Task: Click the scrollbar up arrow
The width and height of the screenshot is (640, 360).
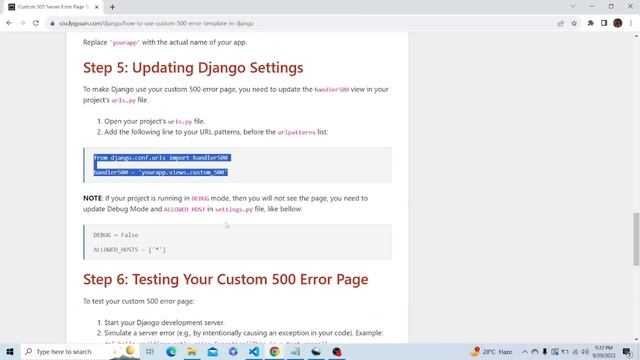Action: coord(636,36)
